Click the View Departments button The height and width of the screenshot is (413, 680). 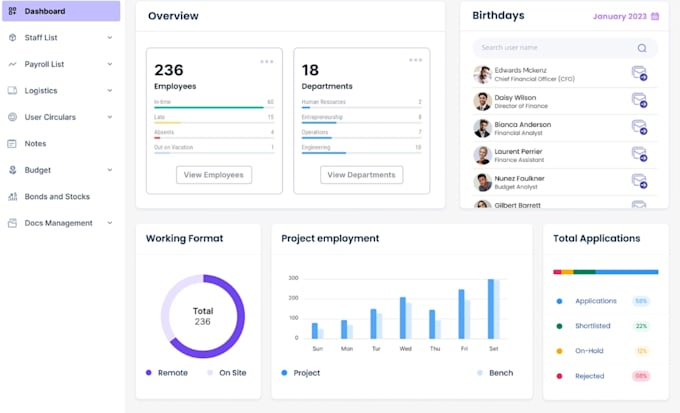pos(361,175)
